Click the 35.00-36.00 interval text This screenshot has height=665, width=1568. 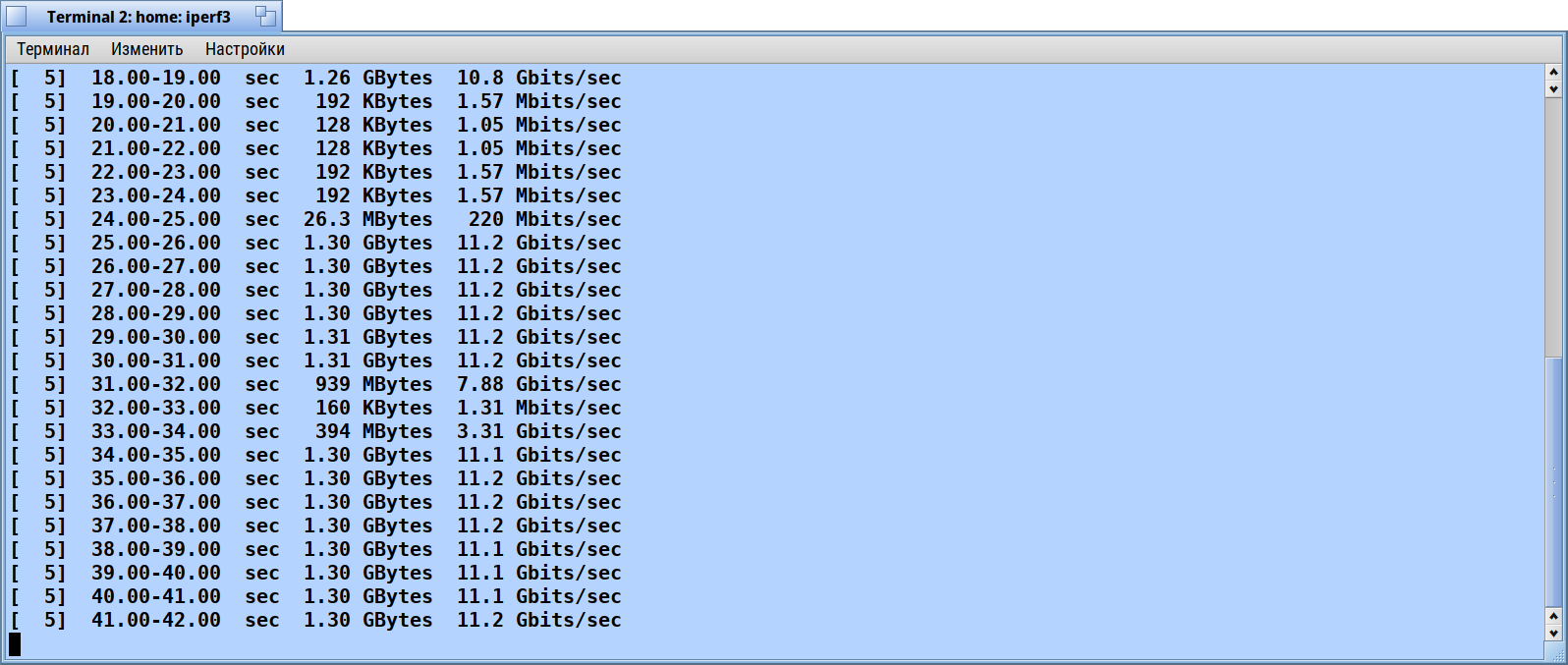tap(156, 478)
